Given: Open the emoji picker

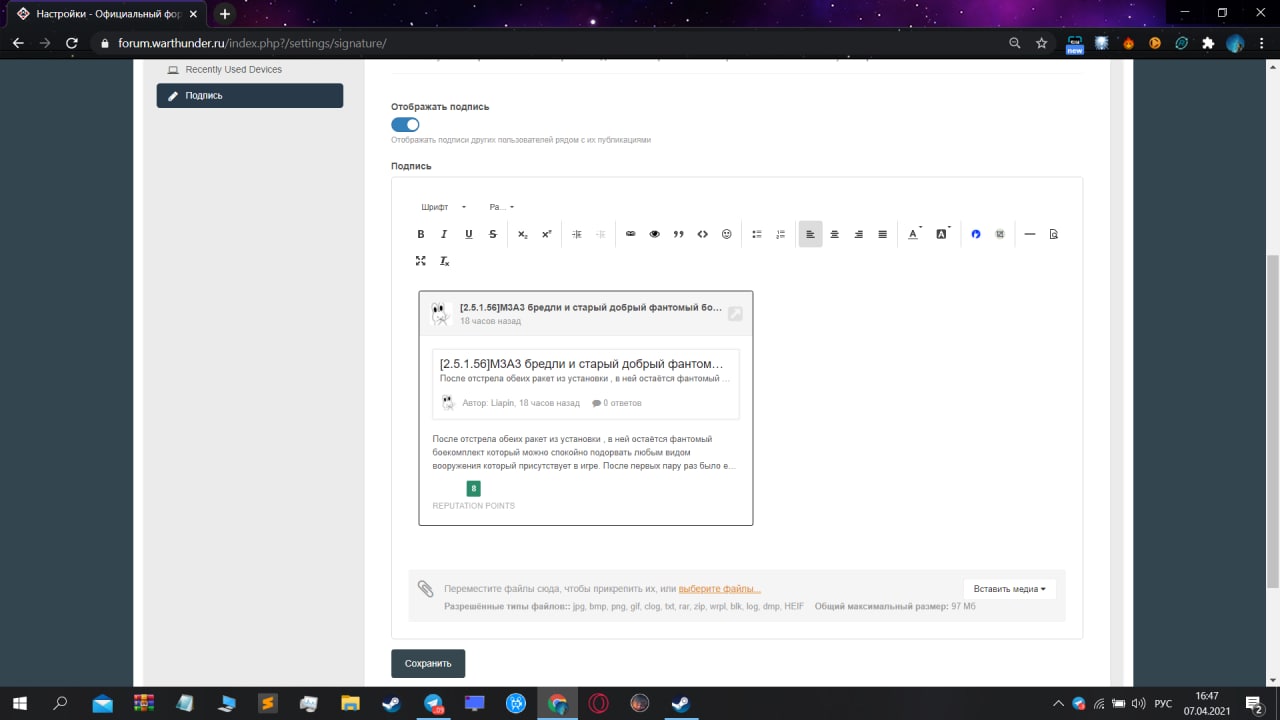Looking at the screenshot, I should pos(727,234).
